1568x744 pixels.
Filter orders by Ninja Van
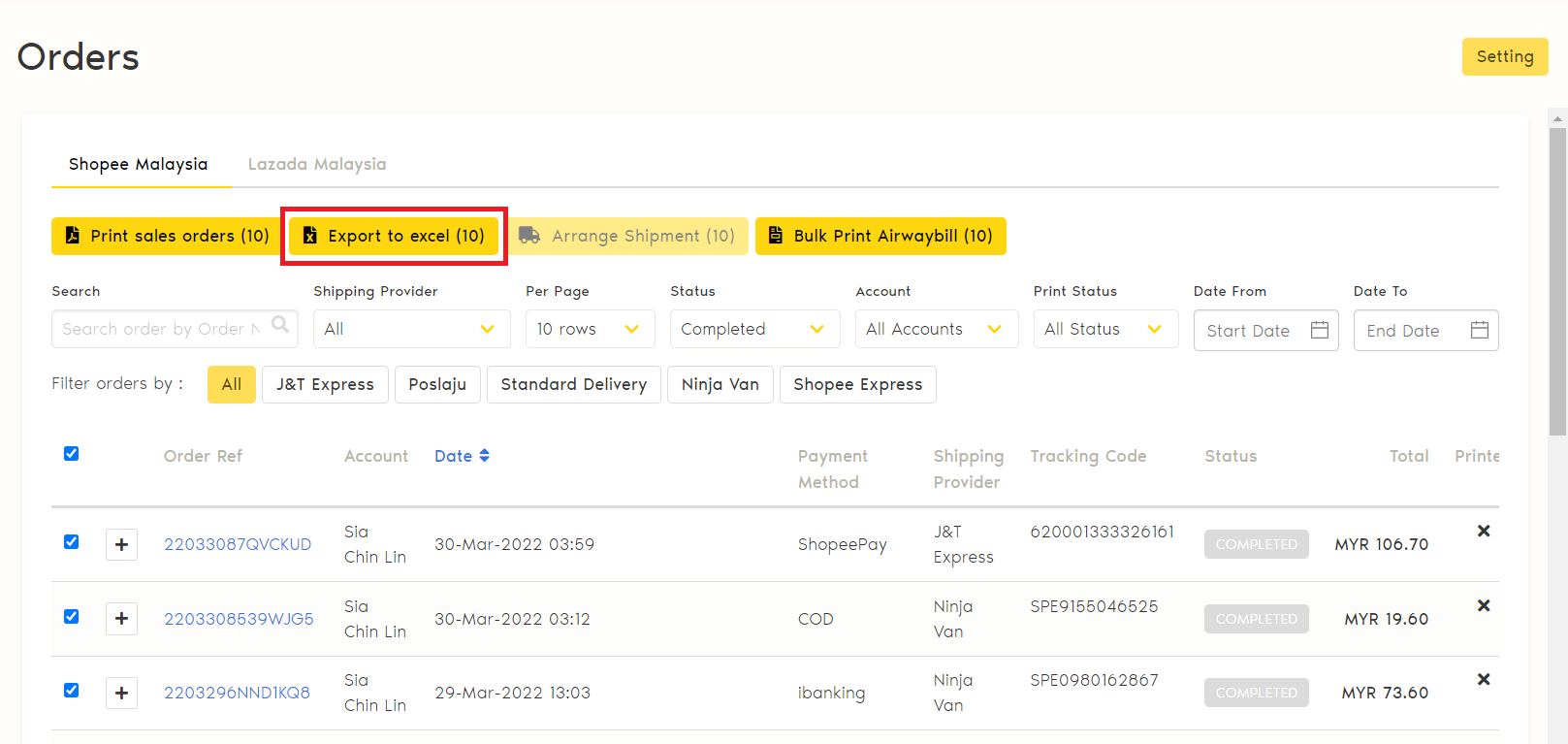point(720,384)
